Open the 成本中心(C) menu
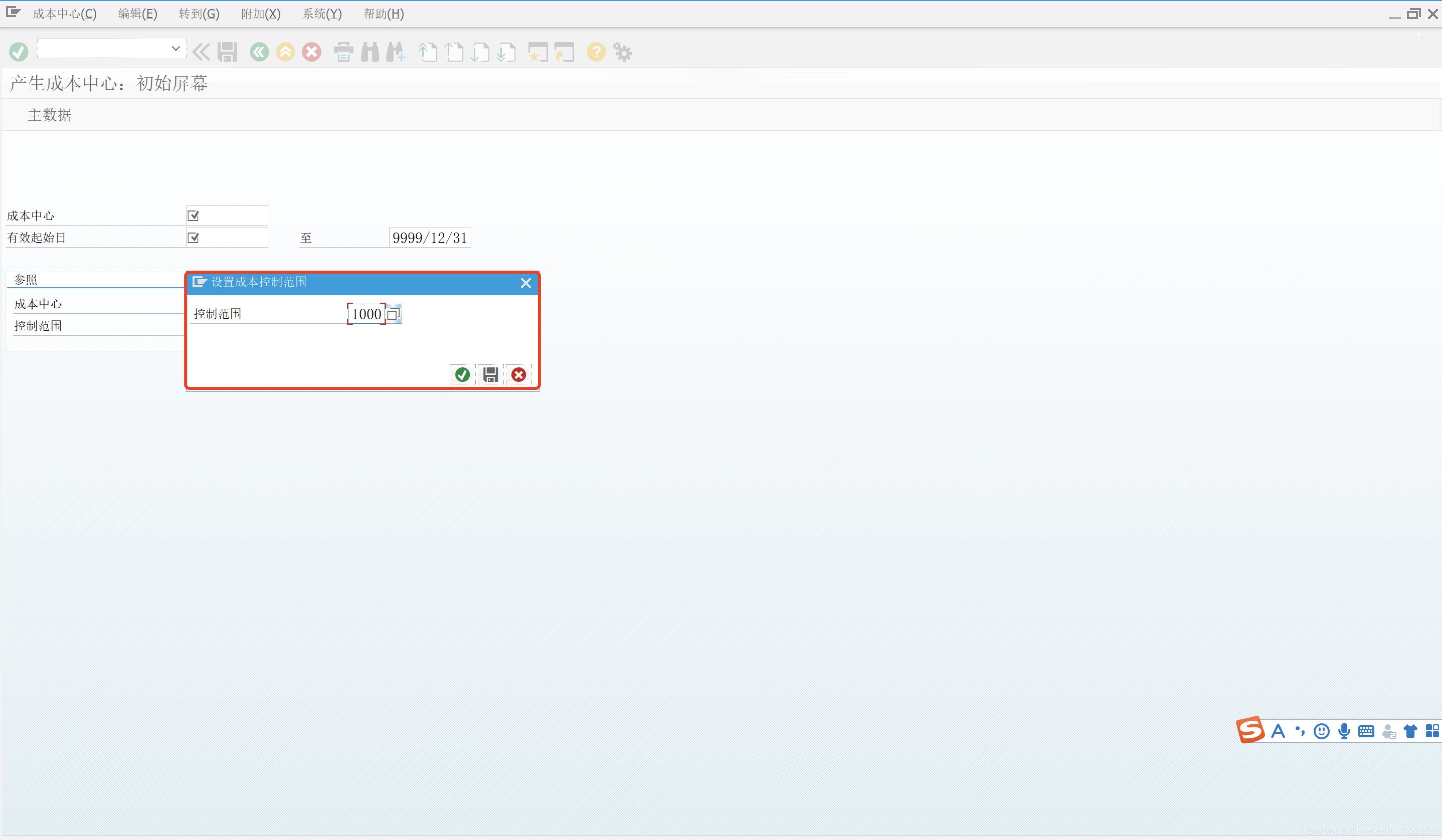 (65, 14)
